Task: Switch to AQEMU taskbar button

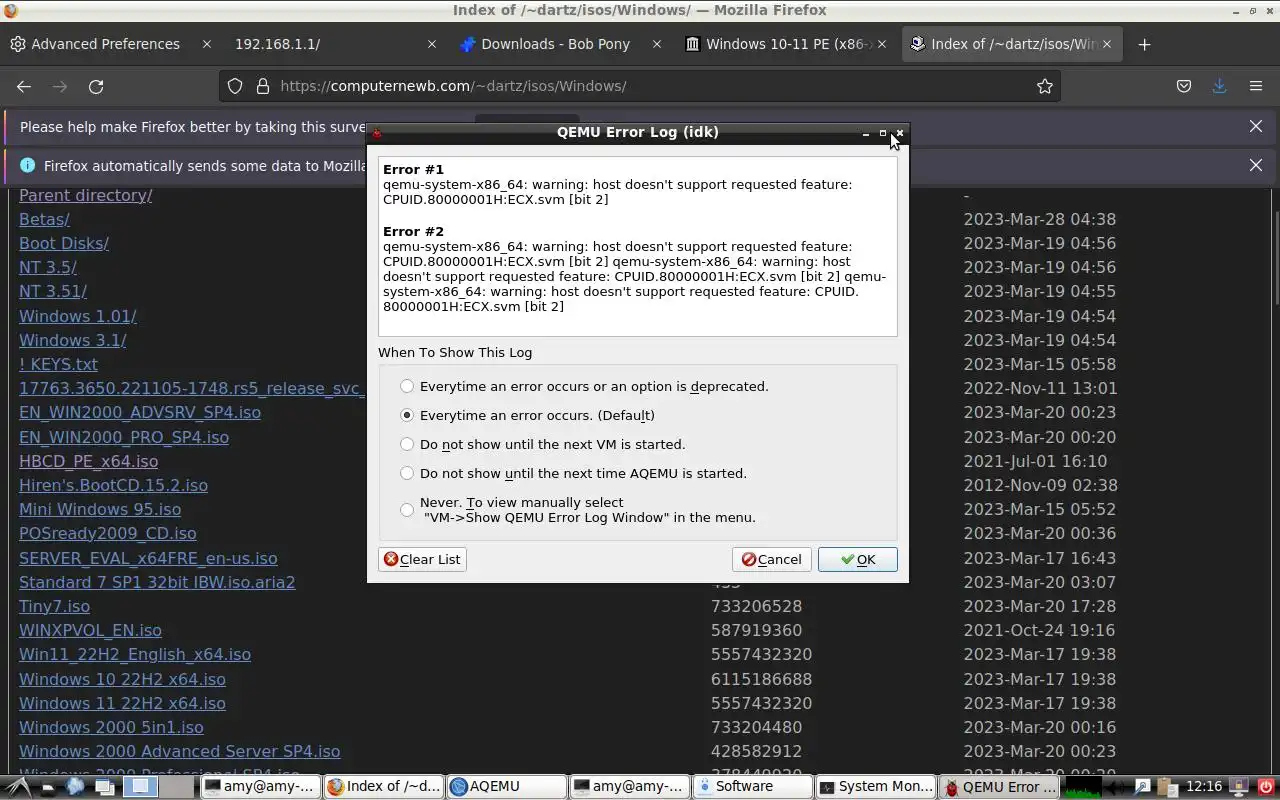Action: click(506, 786)
